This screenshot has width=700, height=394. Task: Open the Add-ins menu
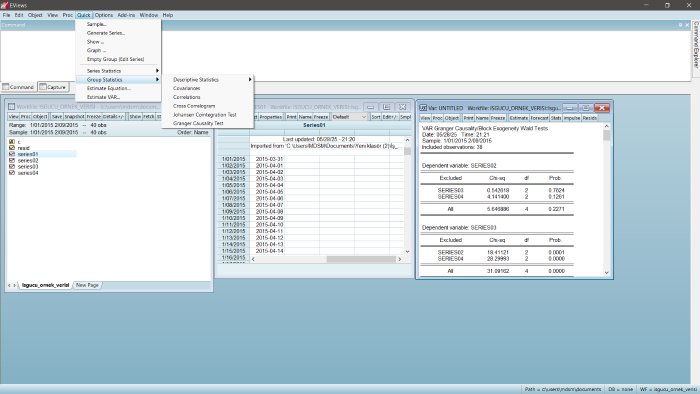pyautogui.click(x=126, y=15)
